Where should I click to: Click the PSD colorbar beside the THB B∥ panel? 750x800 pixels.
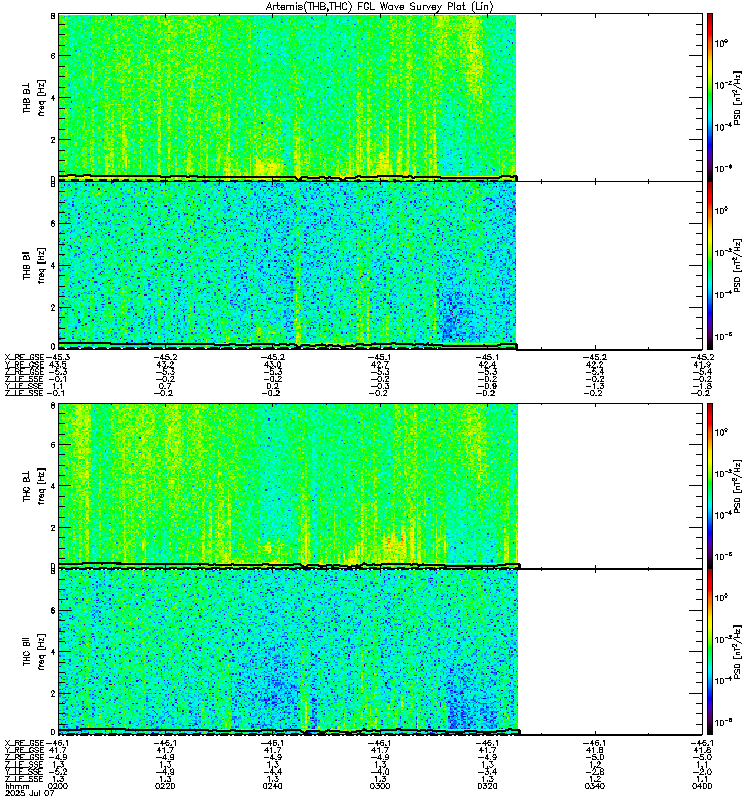point(710,265)
